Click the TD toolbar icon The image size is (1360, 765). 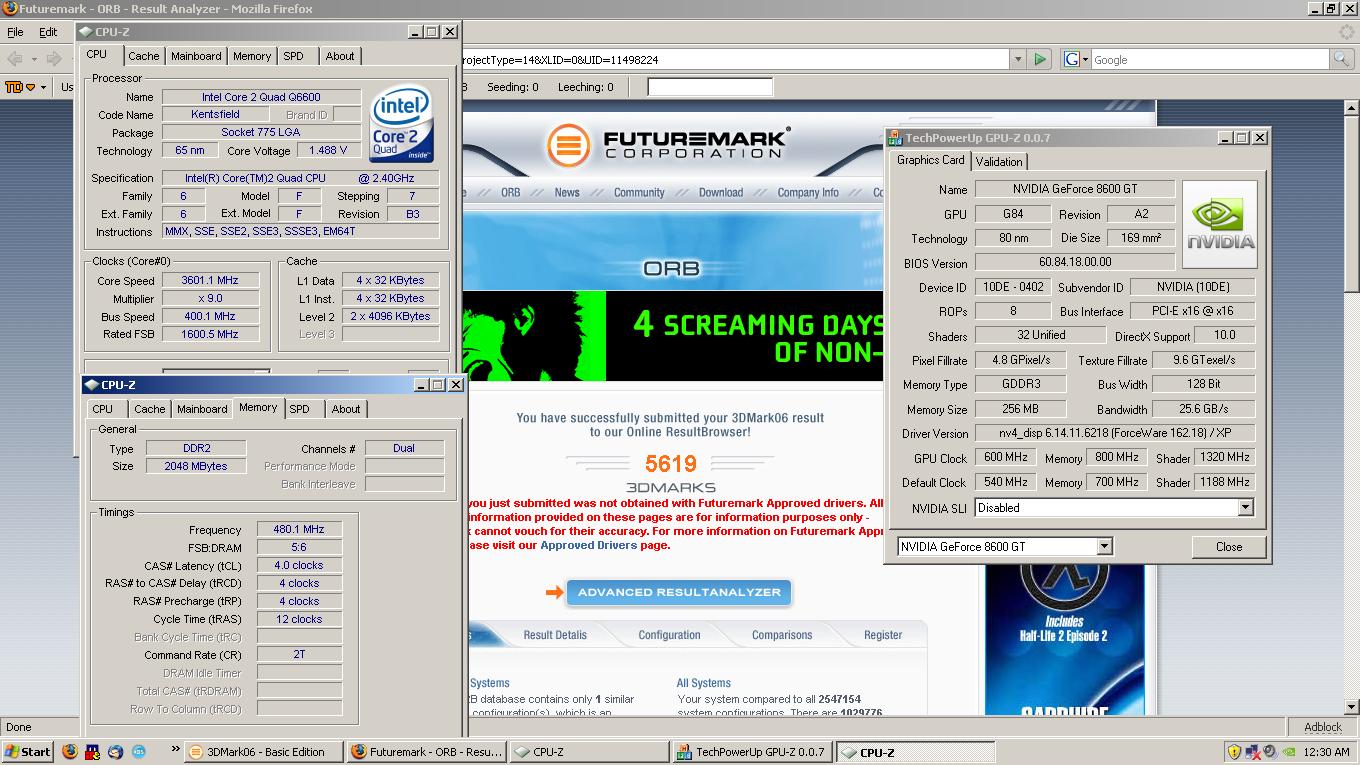coord(14,87)
